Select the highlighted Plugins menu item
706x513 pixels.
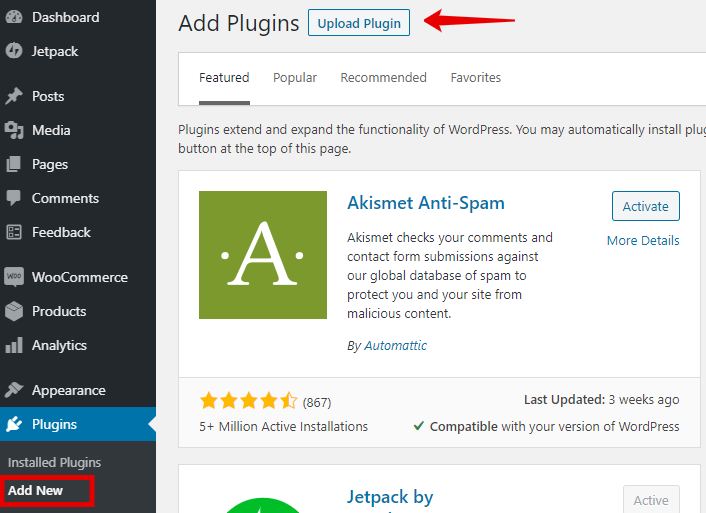click(x=78, y=424)
